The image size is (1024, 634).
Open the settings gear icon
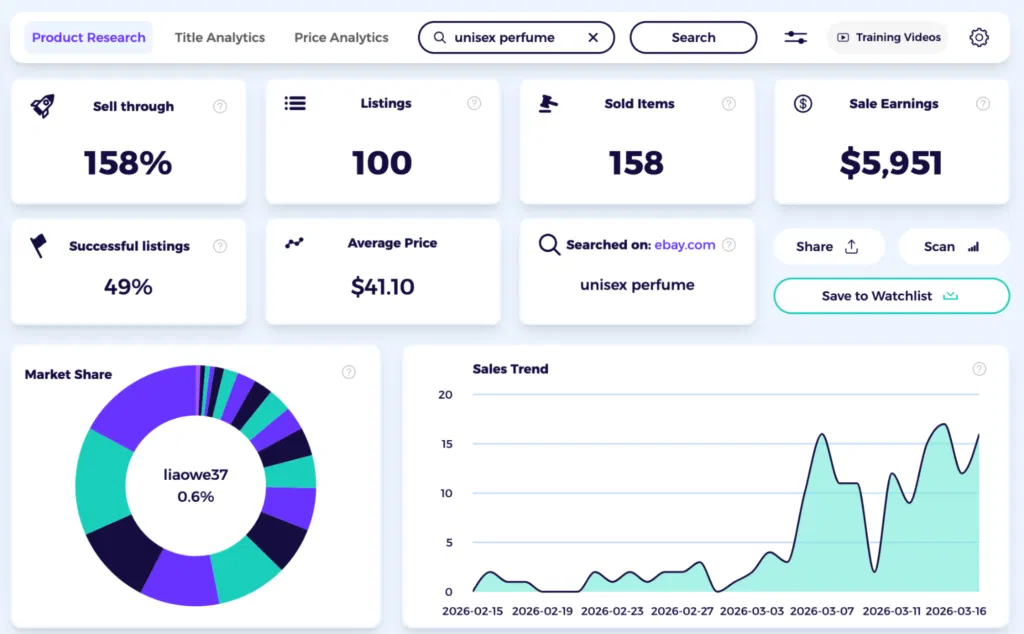tap(979, 36)
